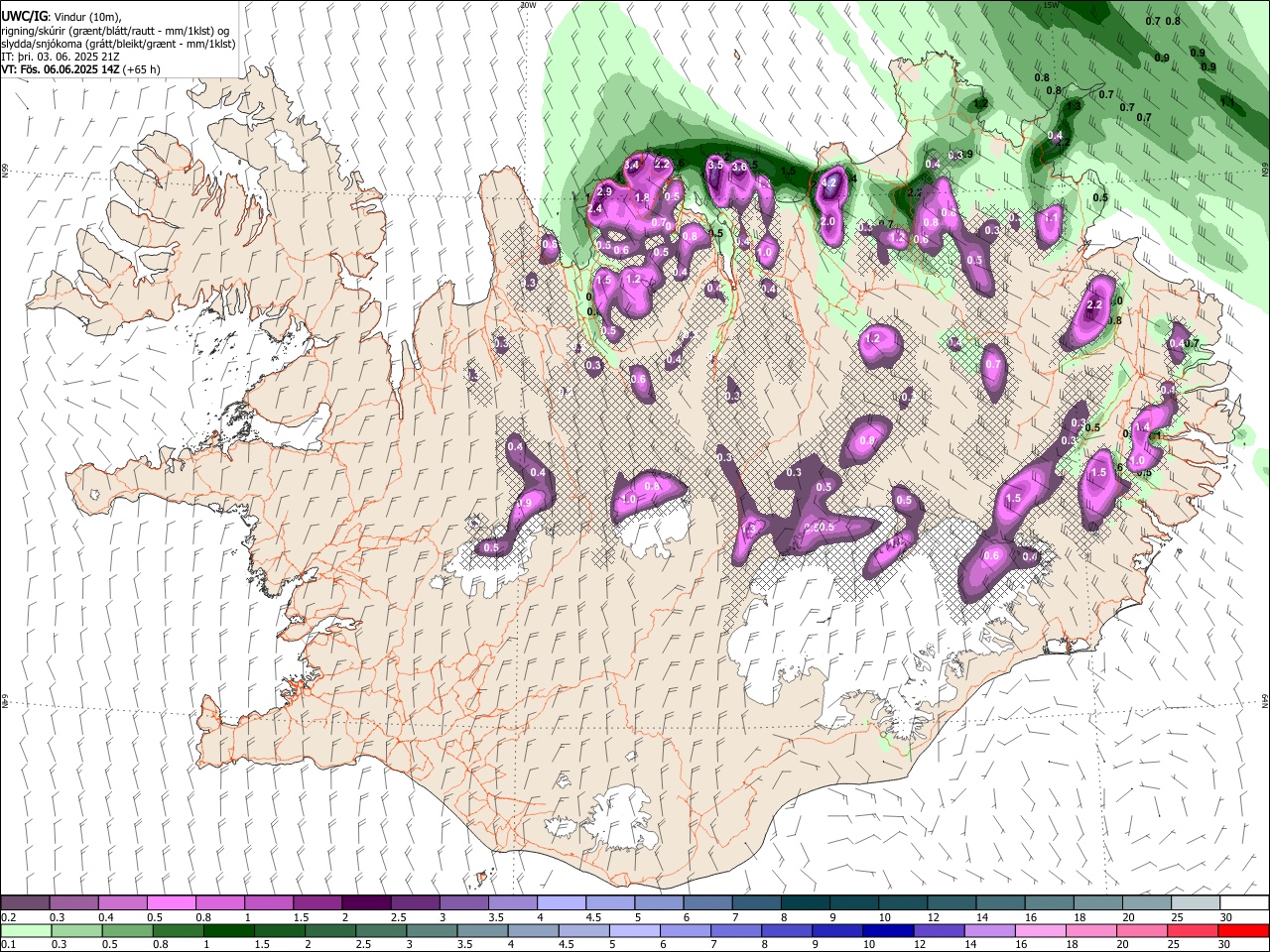Pick the upper-row purple swatch labeled 3
Image resolution: width=1270 pixels, height=952 pixels.
tap(463, 903)
